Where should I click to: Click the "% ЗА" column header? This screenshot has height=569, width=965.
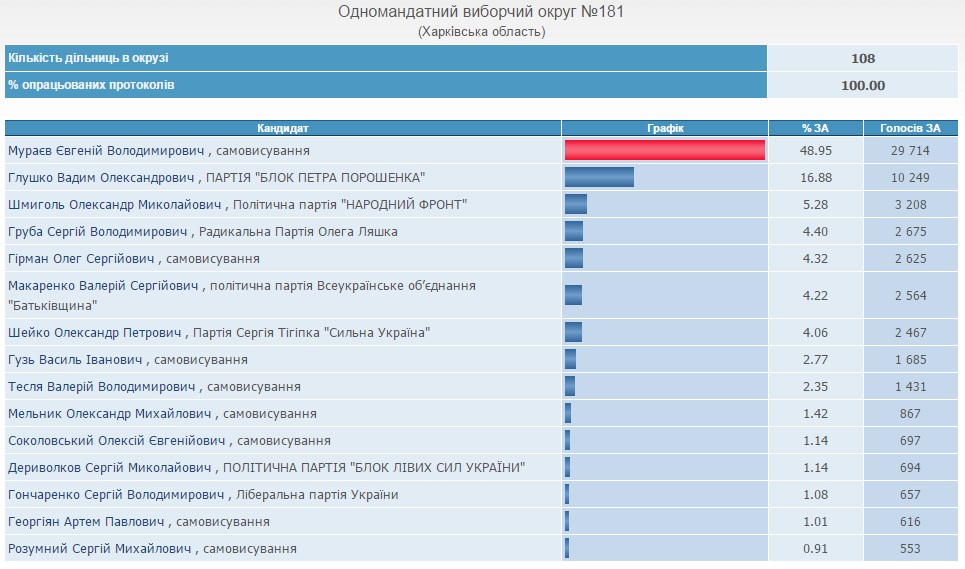[815, 128]
